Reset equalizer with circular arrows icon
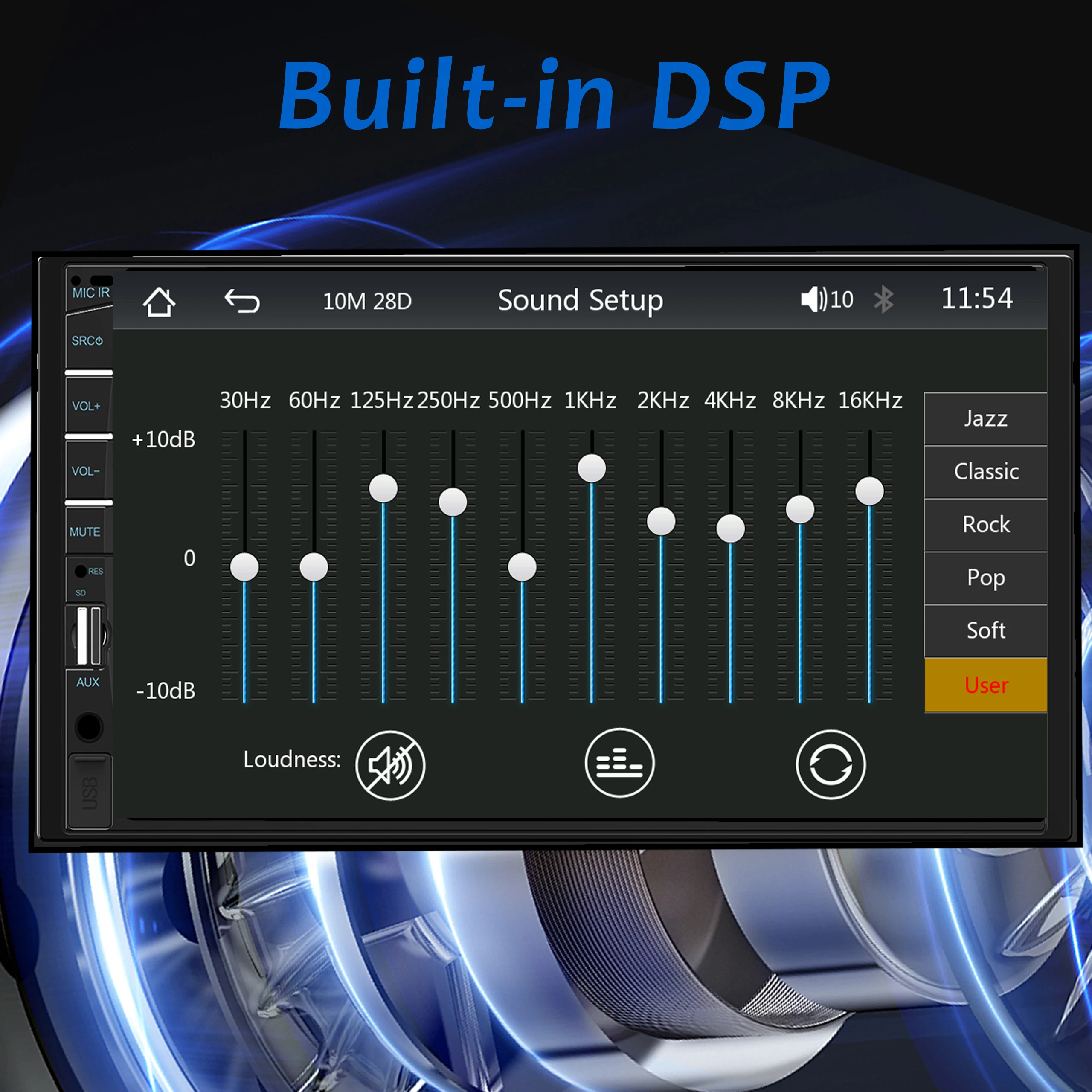 pos(831,764)
